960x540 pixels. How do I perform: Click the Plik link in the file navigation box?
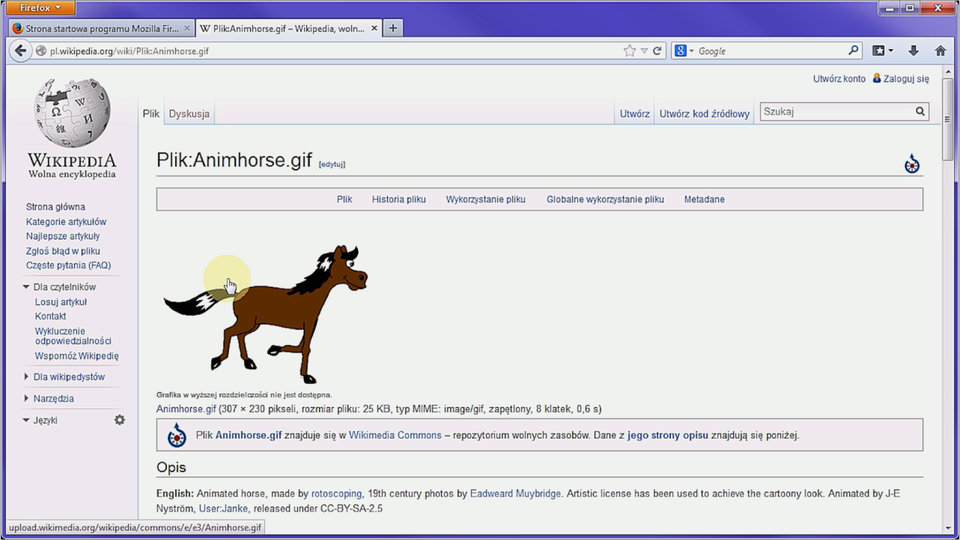click(344, 200)
